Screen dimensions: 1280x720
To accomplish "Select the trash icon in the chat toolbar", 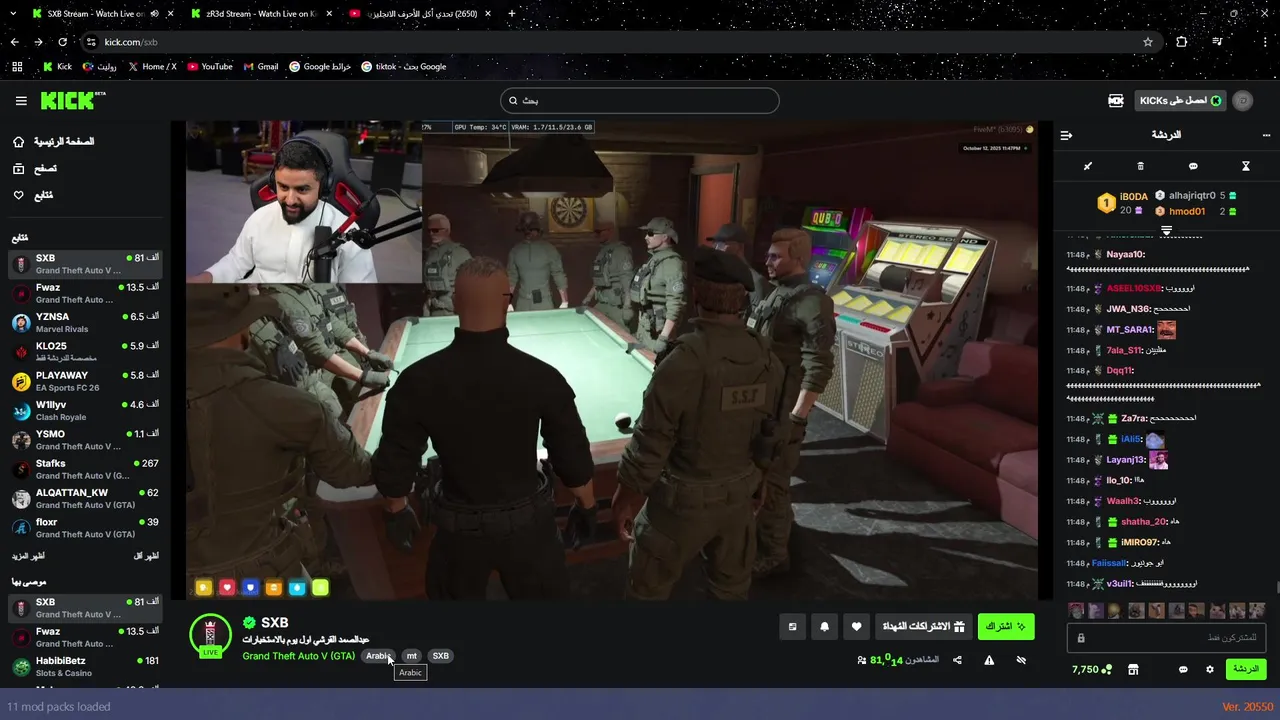I will tap(1140, 166).
